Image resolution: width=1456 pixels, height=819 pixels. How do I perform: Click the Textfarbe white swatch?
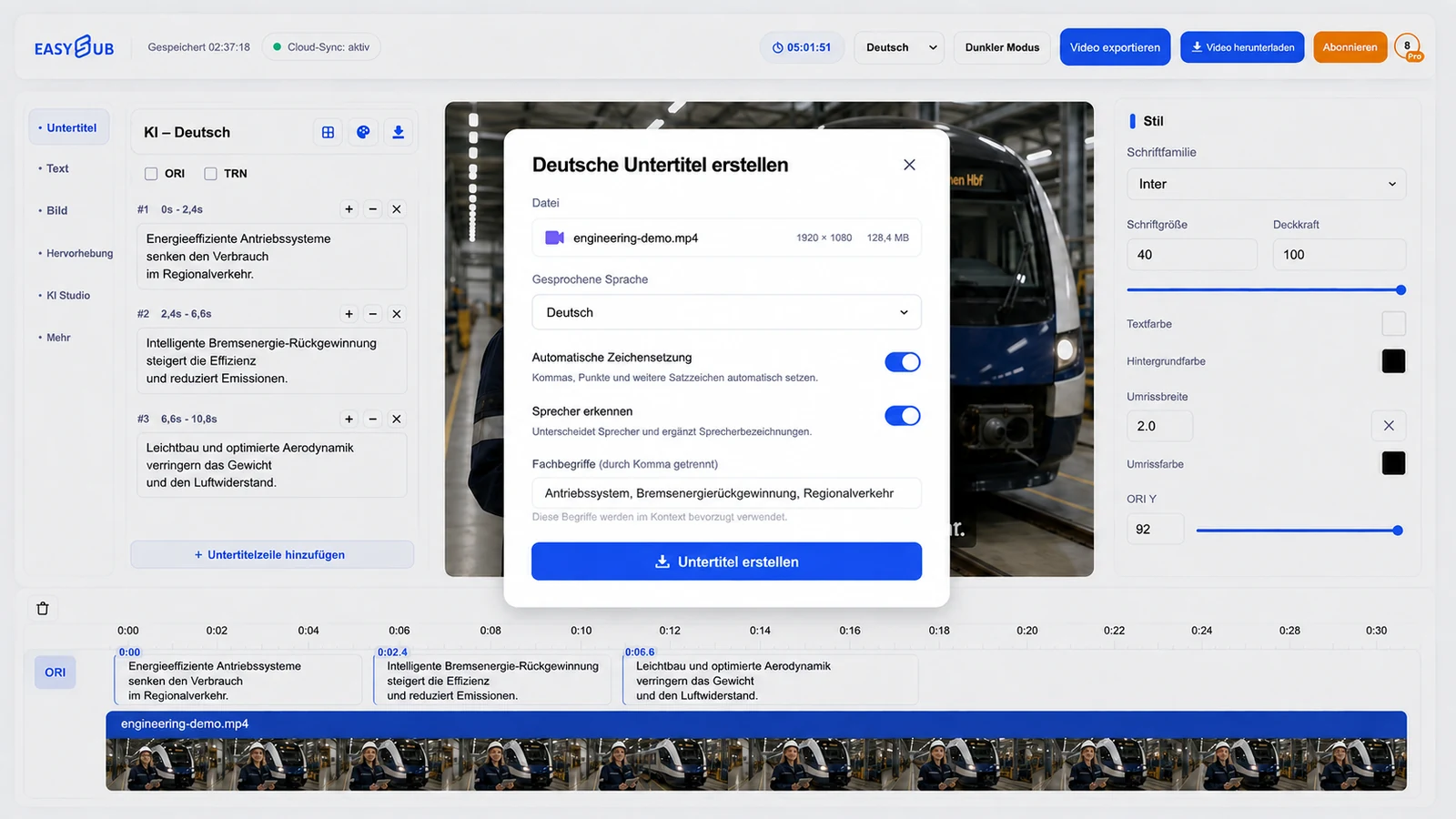click(1393, 324)
